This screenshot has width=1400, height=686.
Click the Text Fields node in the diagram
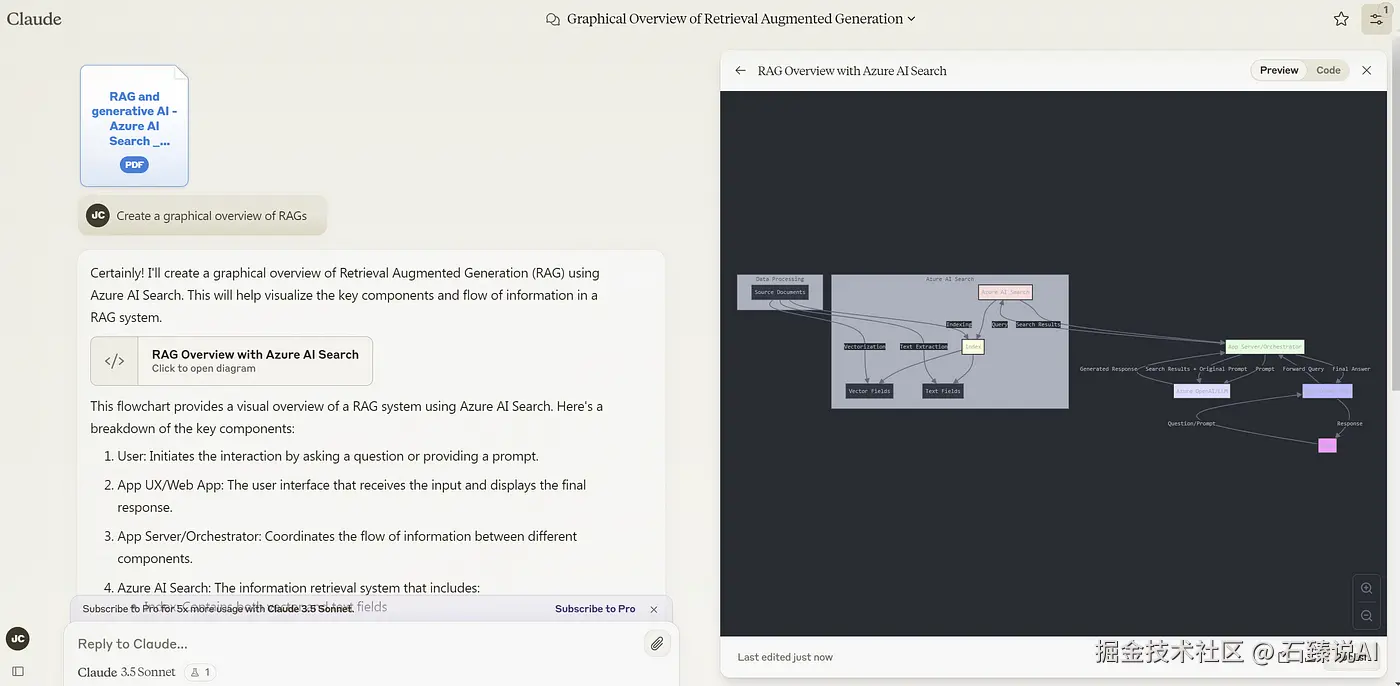[x=943, y=391]
